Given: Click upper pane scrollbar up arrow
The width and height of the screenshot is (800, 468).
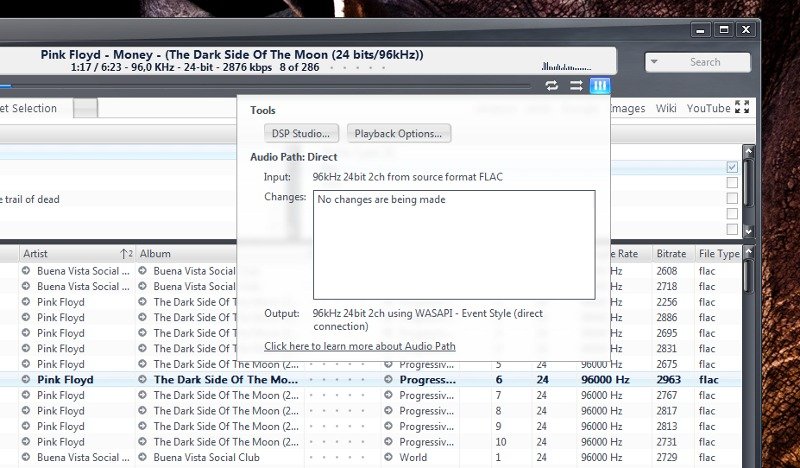Looking at the screenshot, I should click(748, 151).
